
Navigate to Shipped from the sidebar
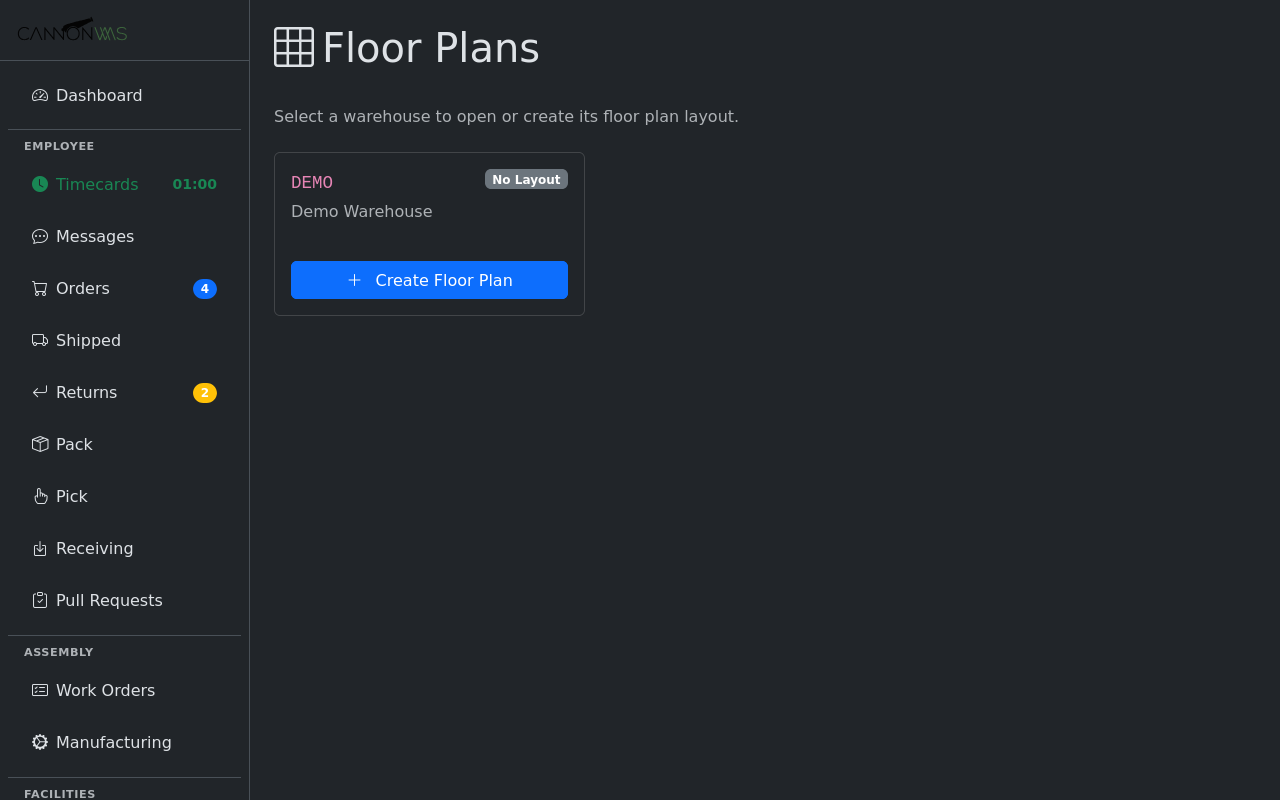pos(89,340)
